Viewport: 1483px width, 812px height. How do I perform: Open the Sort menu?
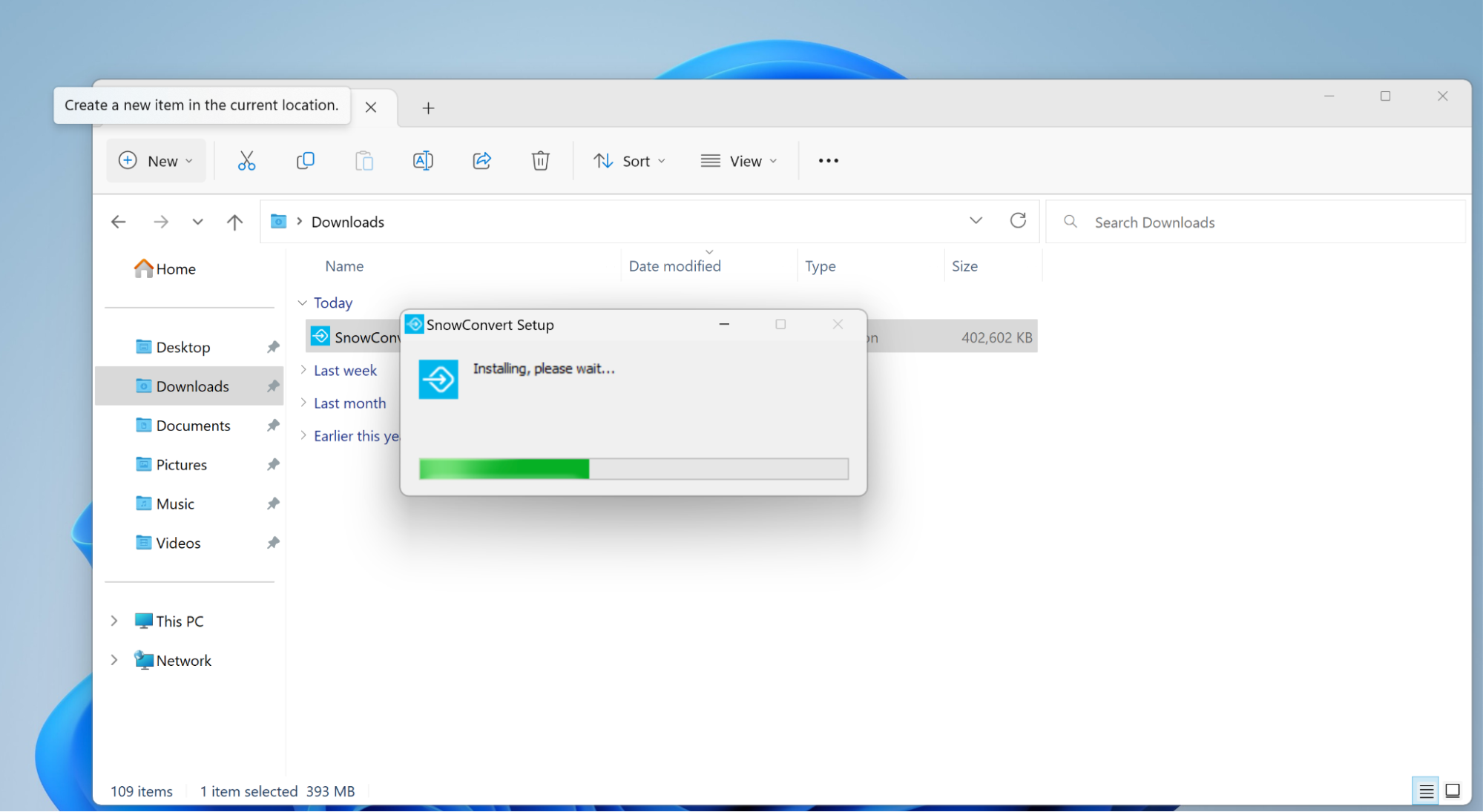coord(629,160)
